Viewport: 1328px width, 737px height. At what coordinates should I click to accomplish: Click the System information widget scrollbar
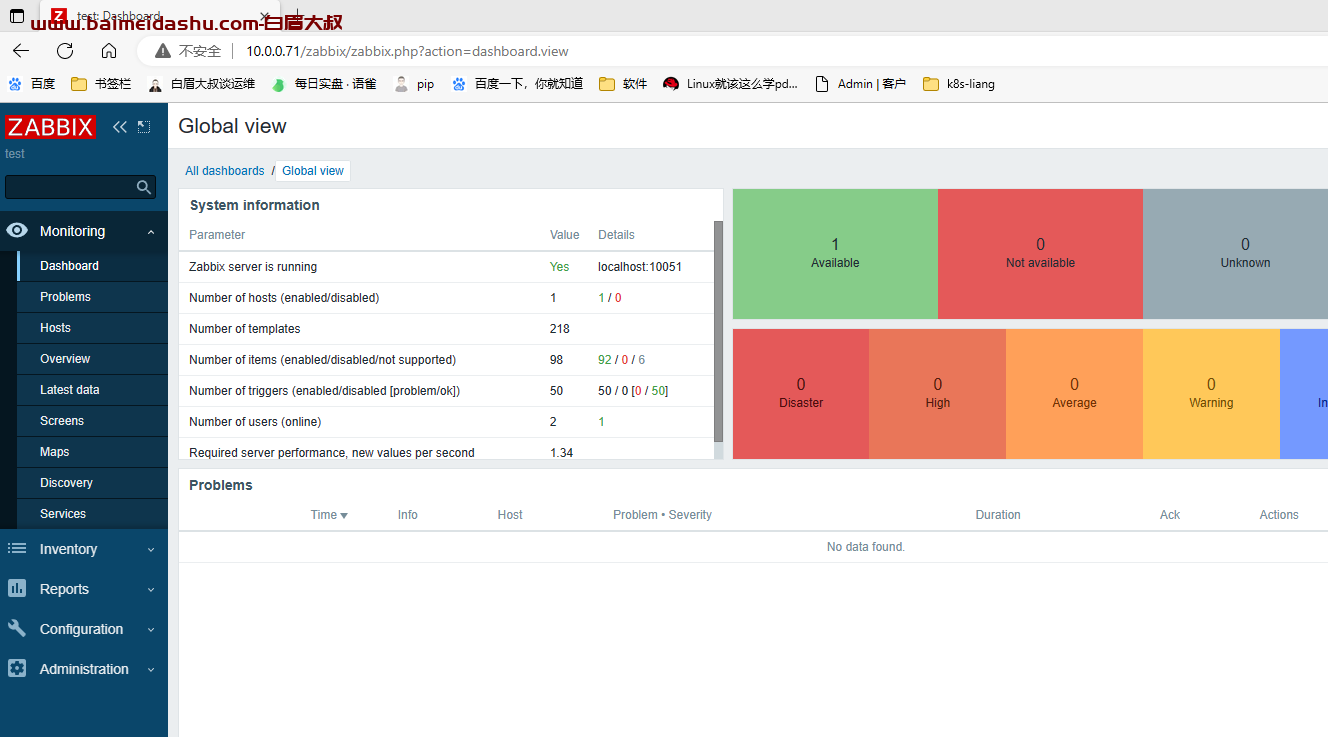click(x=718, y=332)
